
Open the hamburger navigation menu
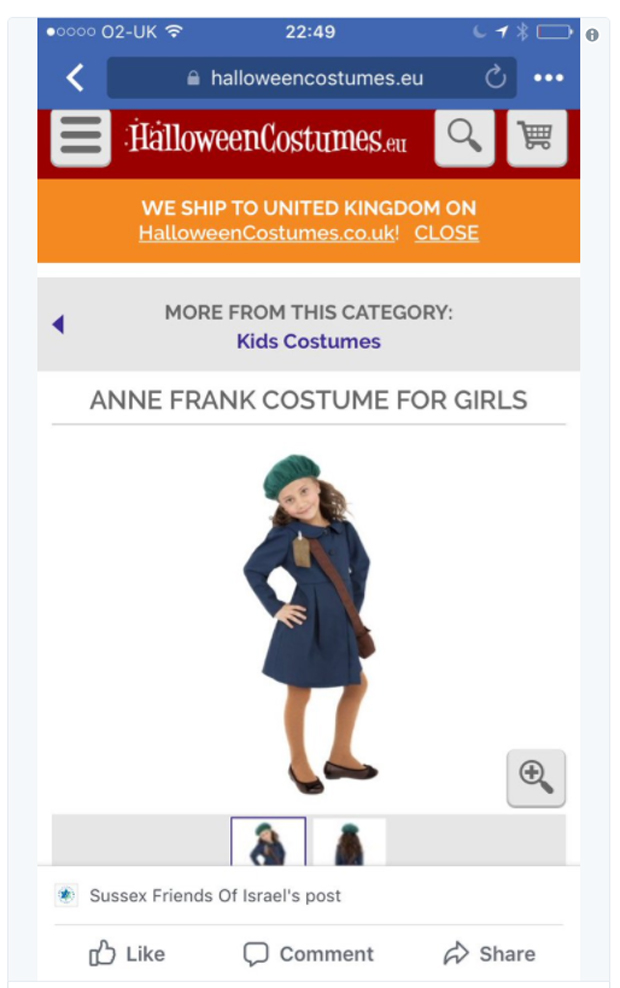coord(80,137)
